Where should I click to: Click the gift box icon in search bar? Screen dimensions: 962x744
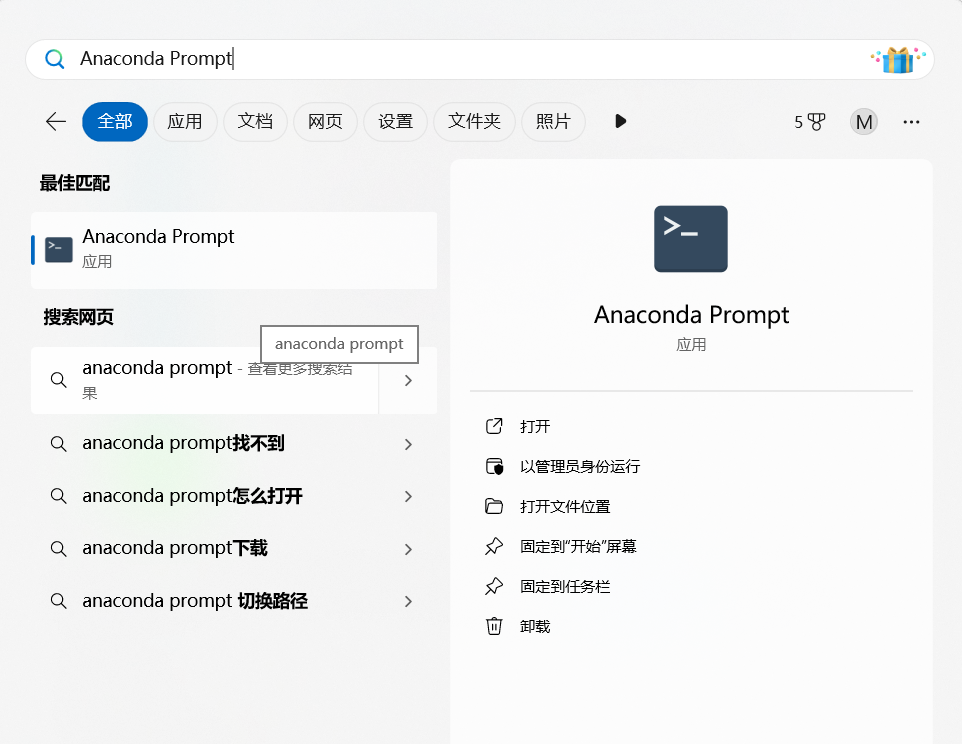898,60
